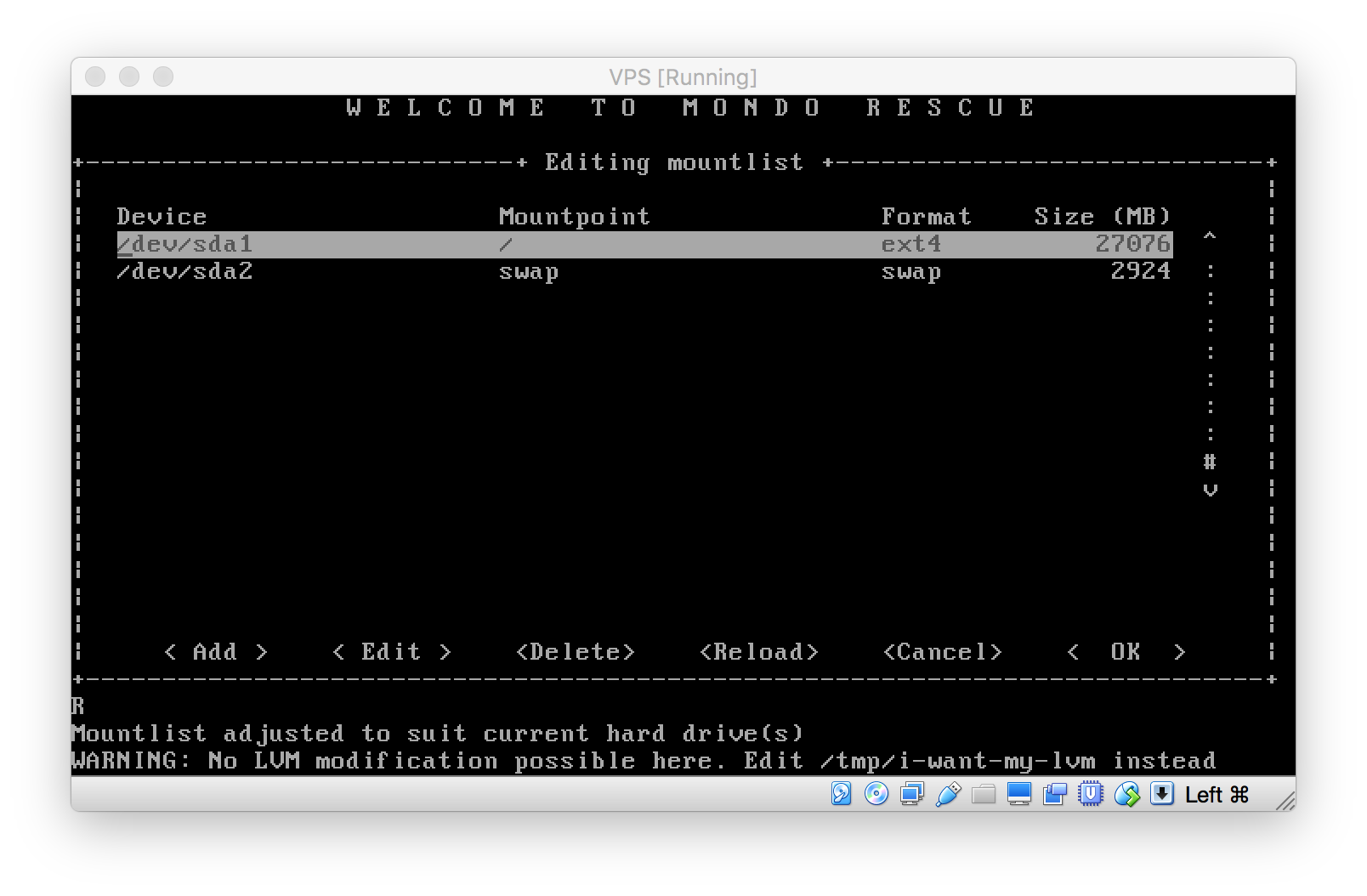Open the USB devices icon
This screenshot has width=1367, height=896.
pyautogui.click(x=948, y=794)
